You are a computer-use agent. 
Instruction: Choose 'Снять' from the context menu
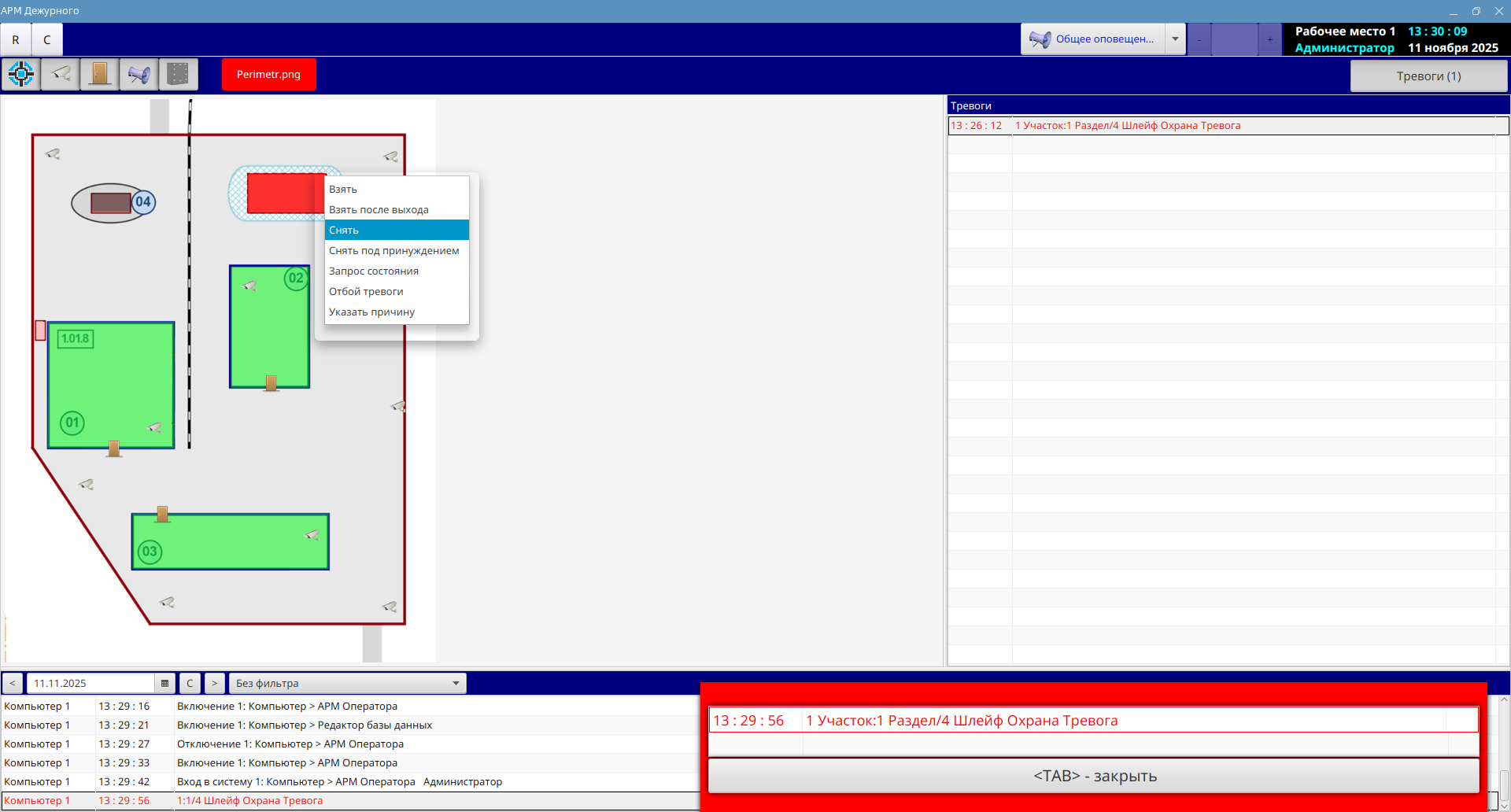(x=397, y=230)
